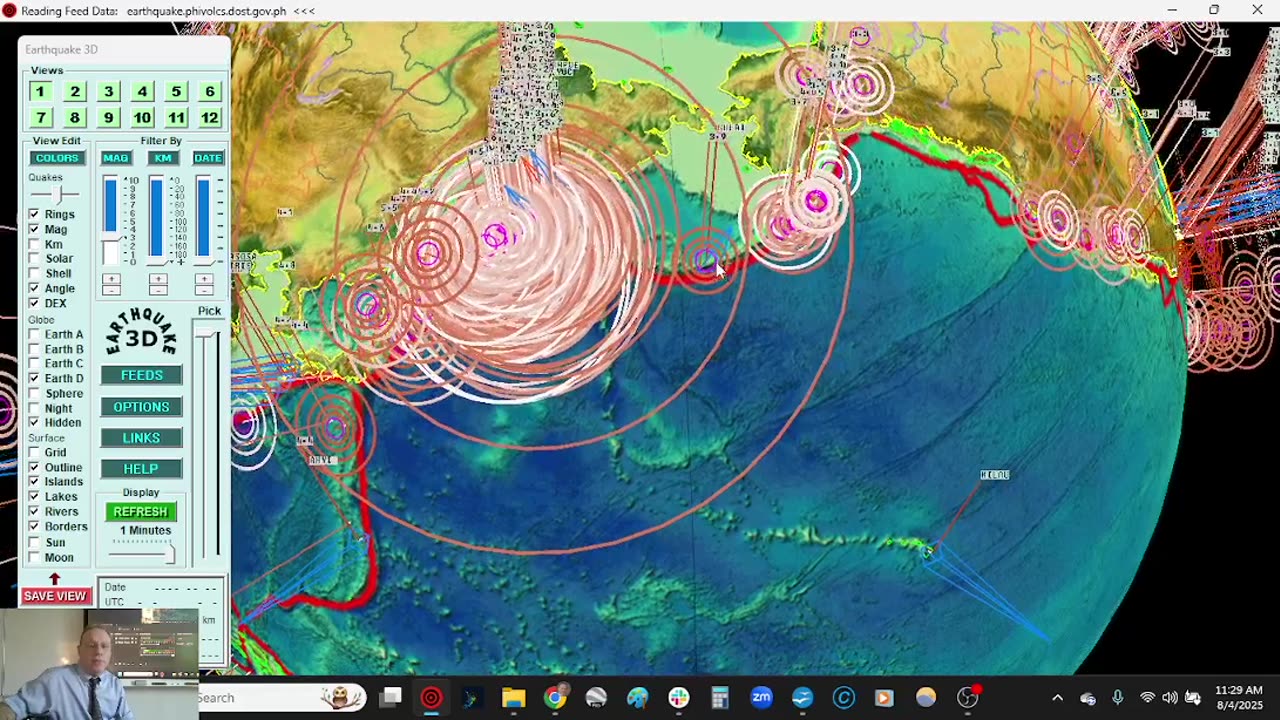
Task: Select the Hawaii earthquake marker
Action: pos(928,550)
